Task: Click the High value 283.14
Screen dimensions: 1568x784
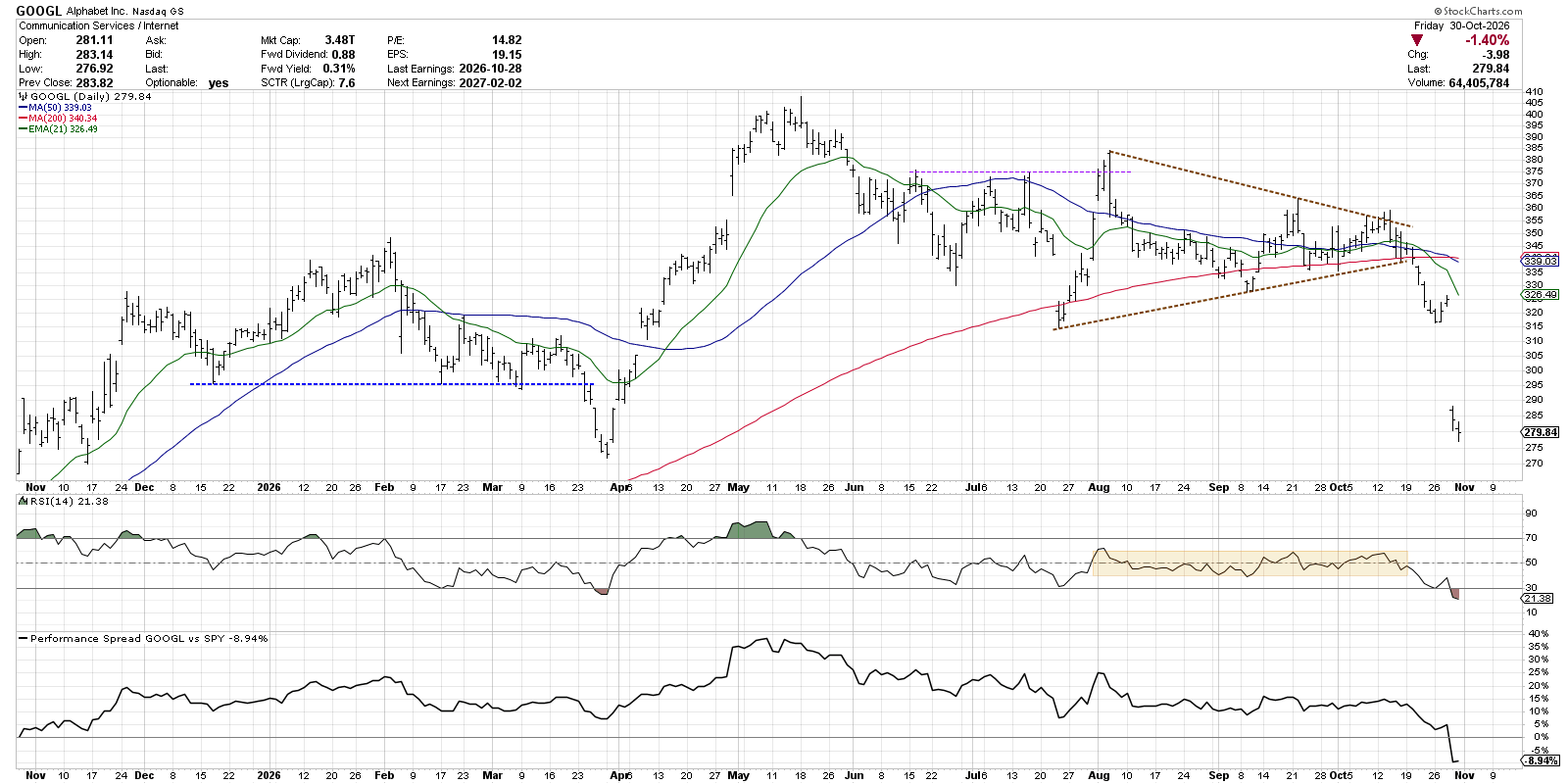Action: point(94,55)
